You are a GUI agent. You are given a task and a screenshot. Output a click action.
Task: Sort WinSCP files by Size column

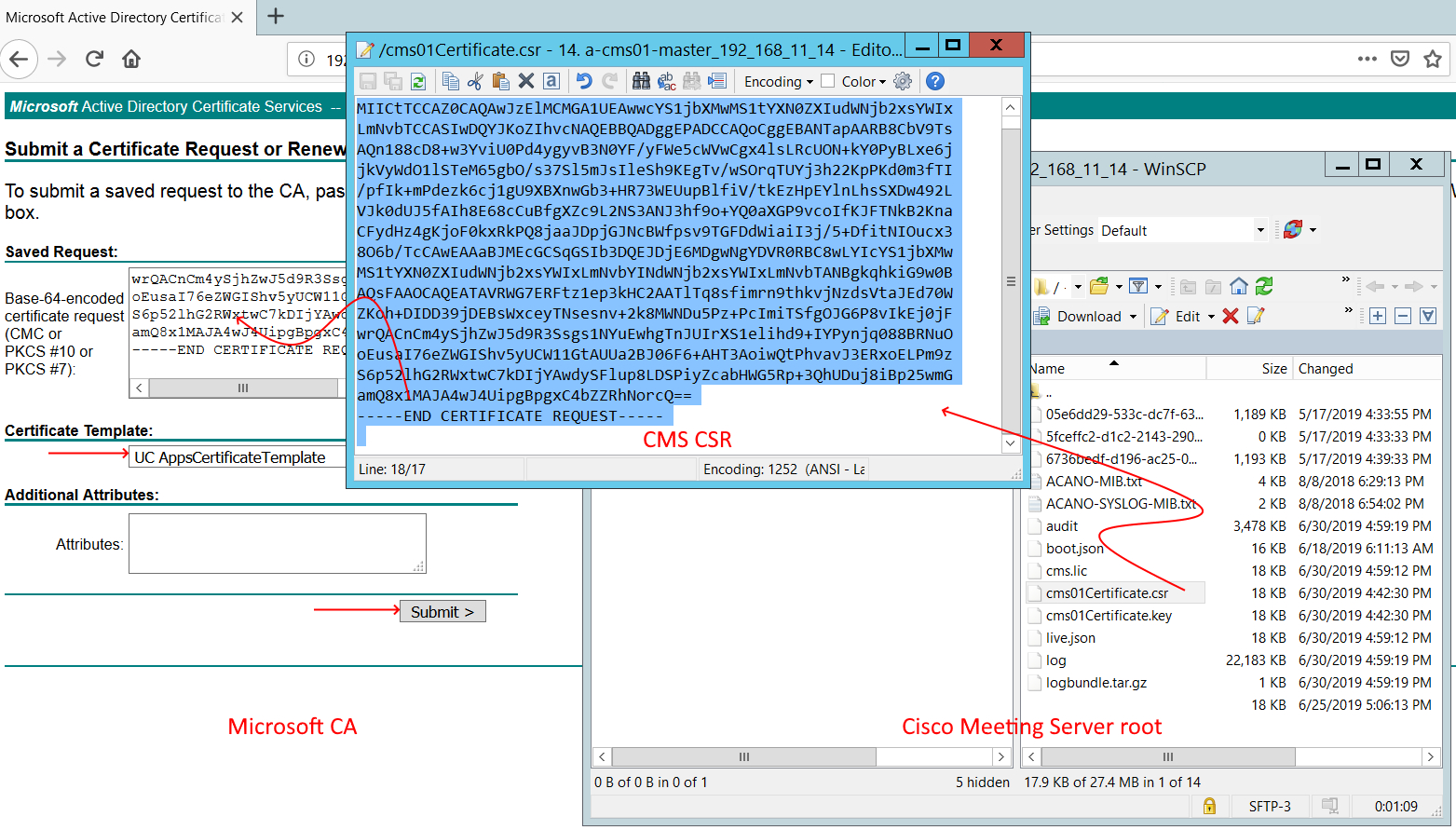pos(1250,369)
